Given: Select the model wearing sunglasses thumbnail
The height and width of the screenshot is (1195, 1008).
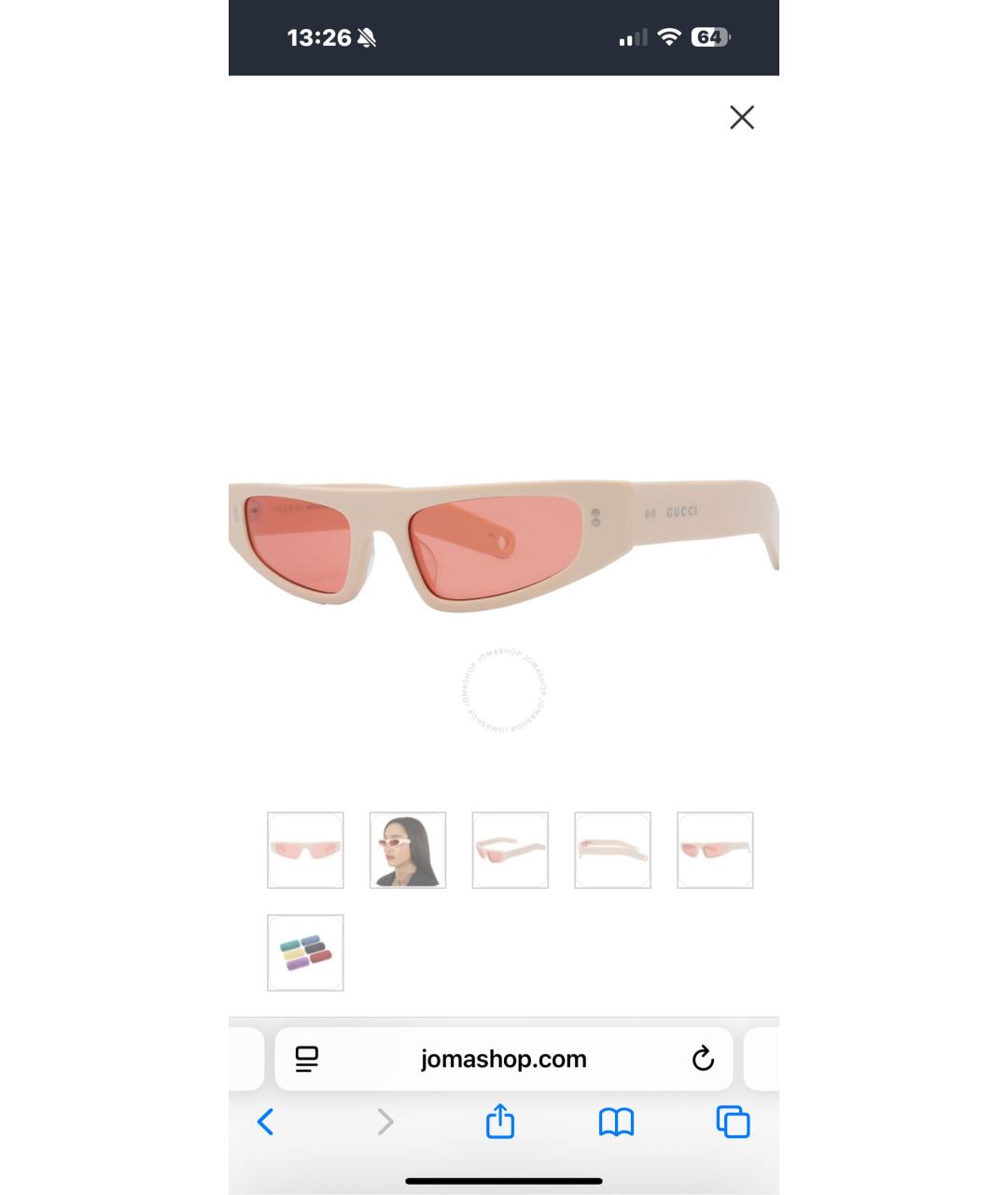Looking at the screenshot, I should (x=408, y=850).
